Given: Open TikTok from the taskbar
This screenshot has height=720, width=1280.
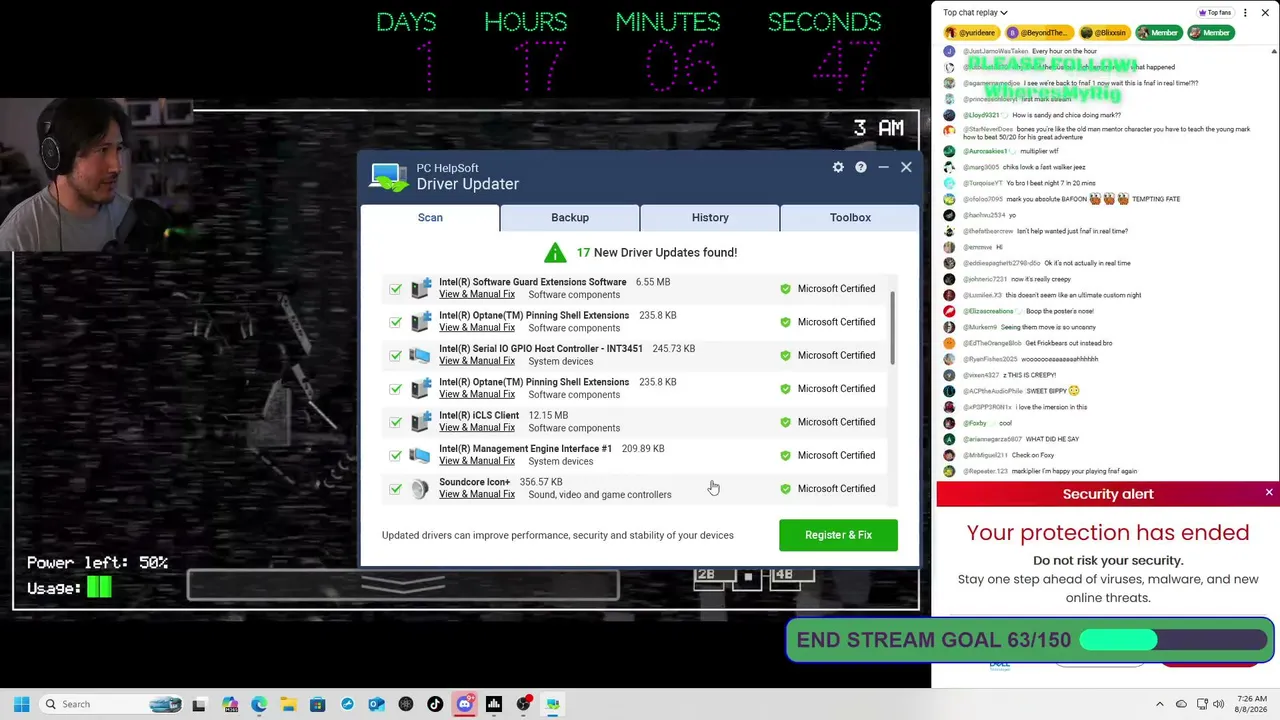Looking at the screenshot, I should 435,704.
